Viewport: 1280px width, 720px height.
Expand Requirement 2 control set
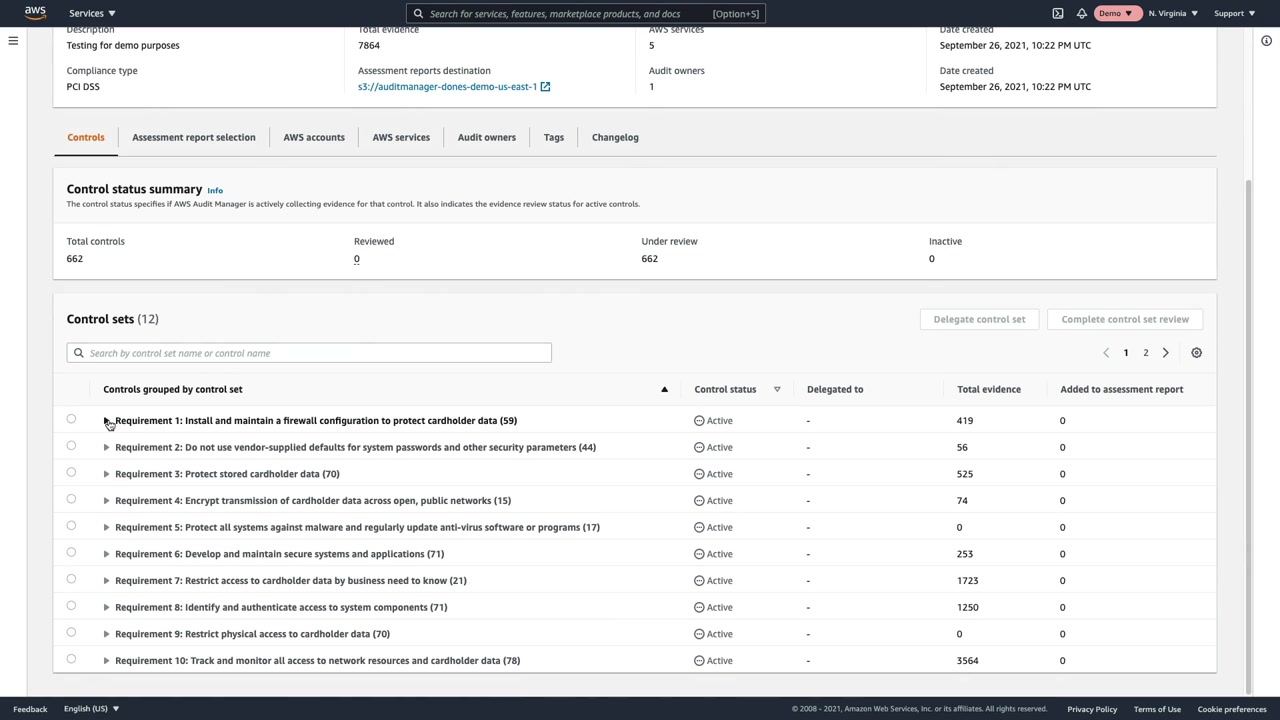tap(106, 447)
